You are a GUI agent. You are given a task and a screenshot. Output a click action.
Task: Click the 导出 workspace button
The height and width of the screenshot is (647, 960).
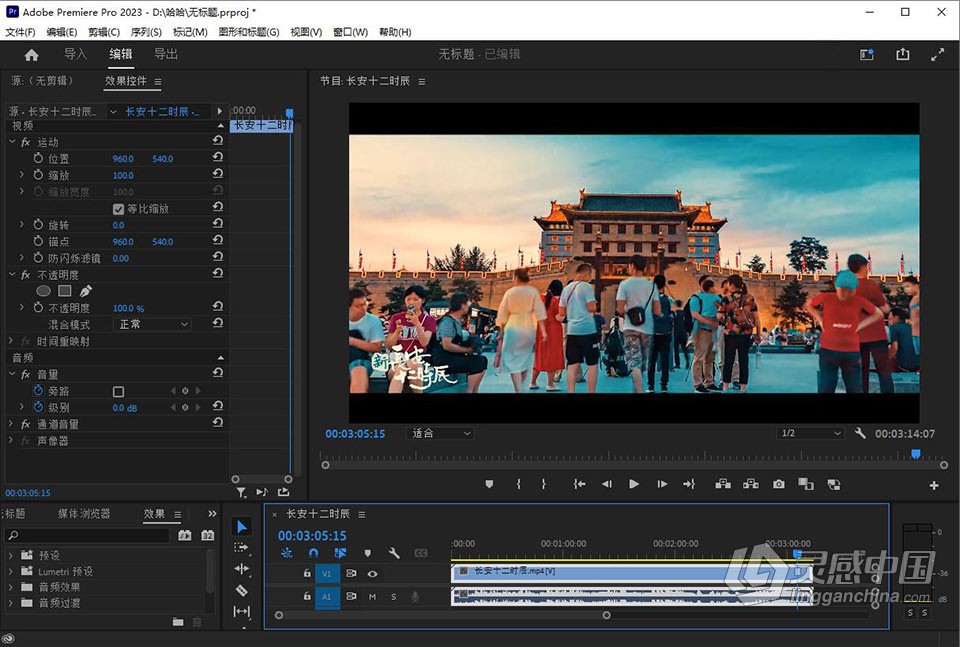click(166, 54)
